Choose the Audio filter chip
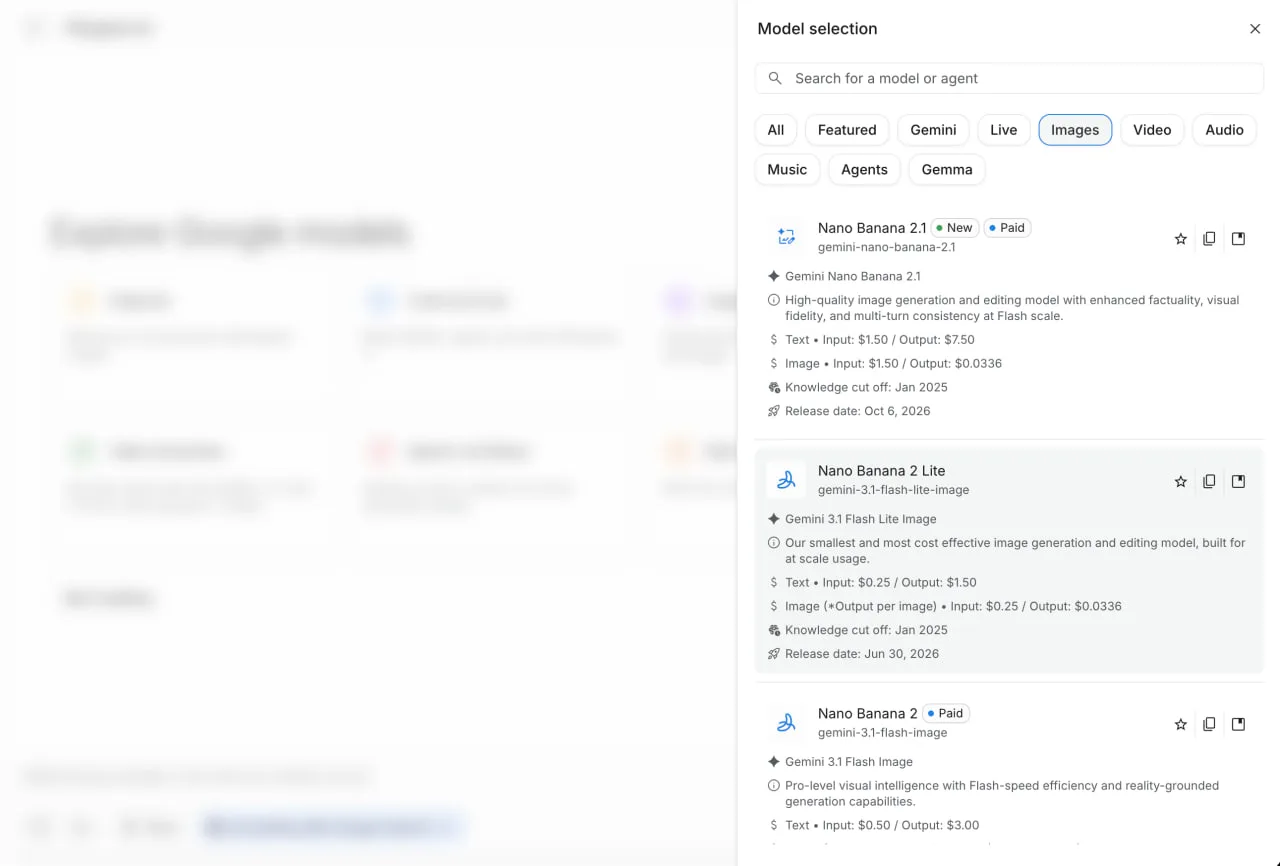This screenshot has width=1280, height=866. coord(1224,130)
